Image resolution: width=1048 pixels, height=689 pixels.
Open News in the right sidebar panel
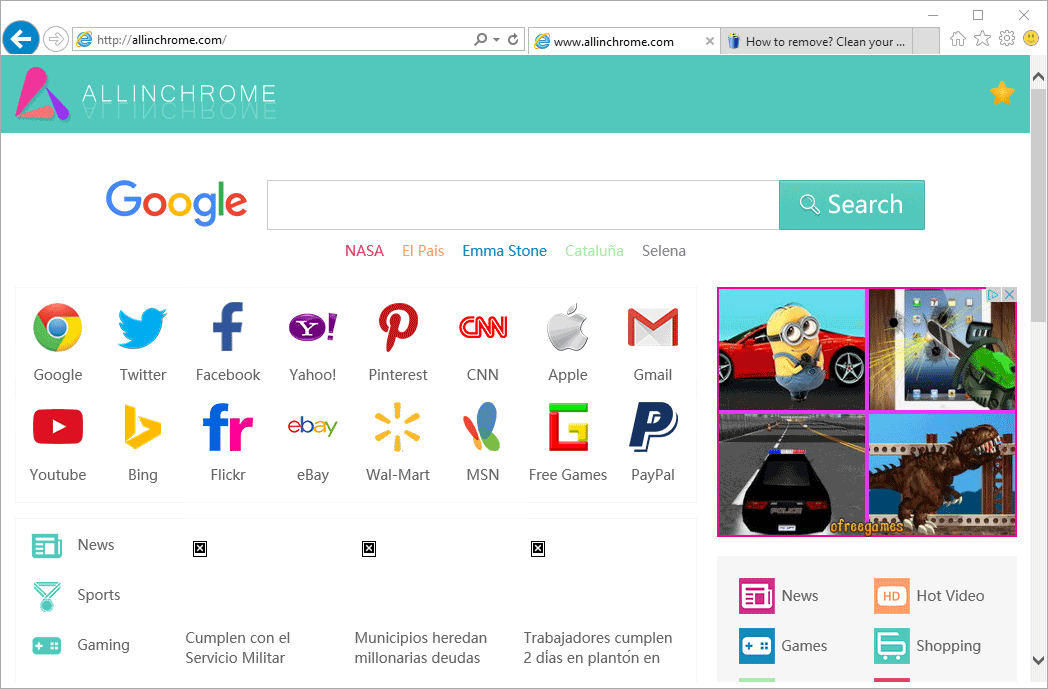tap(779, 595)
